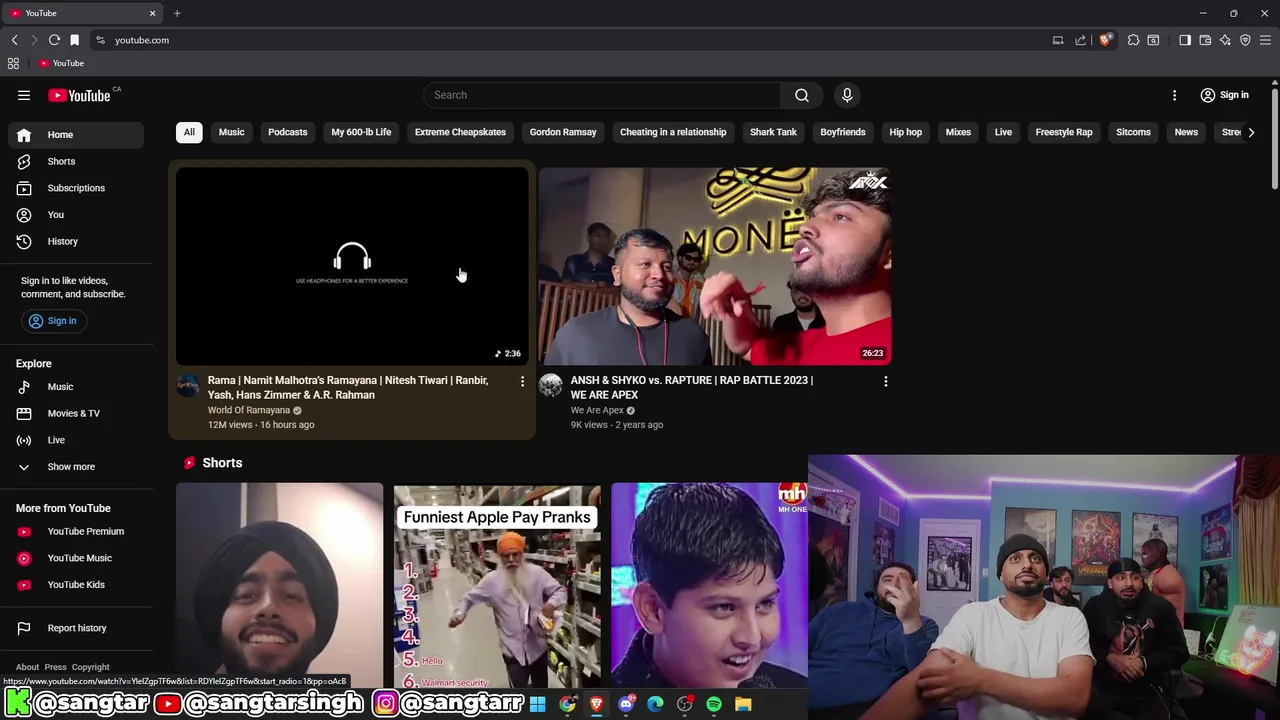This screenshot has height=720, width=1280.
Task: Select the Freestyle Rap chip
Action: 1064,132
